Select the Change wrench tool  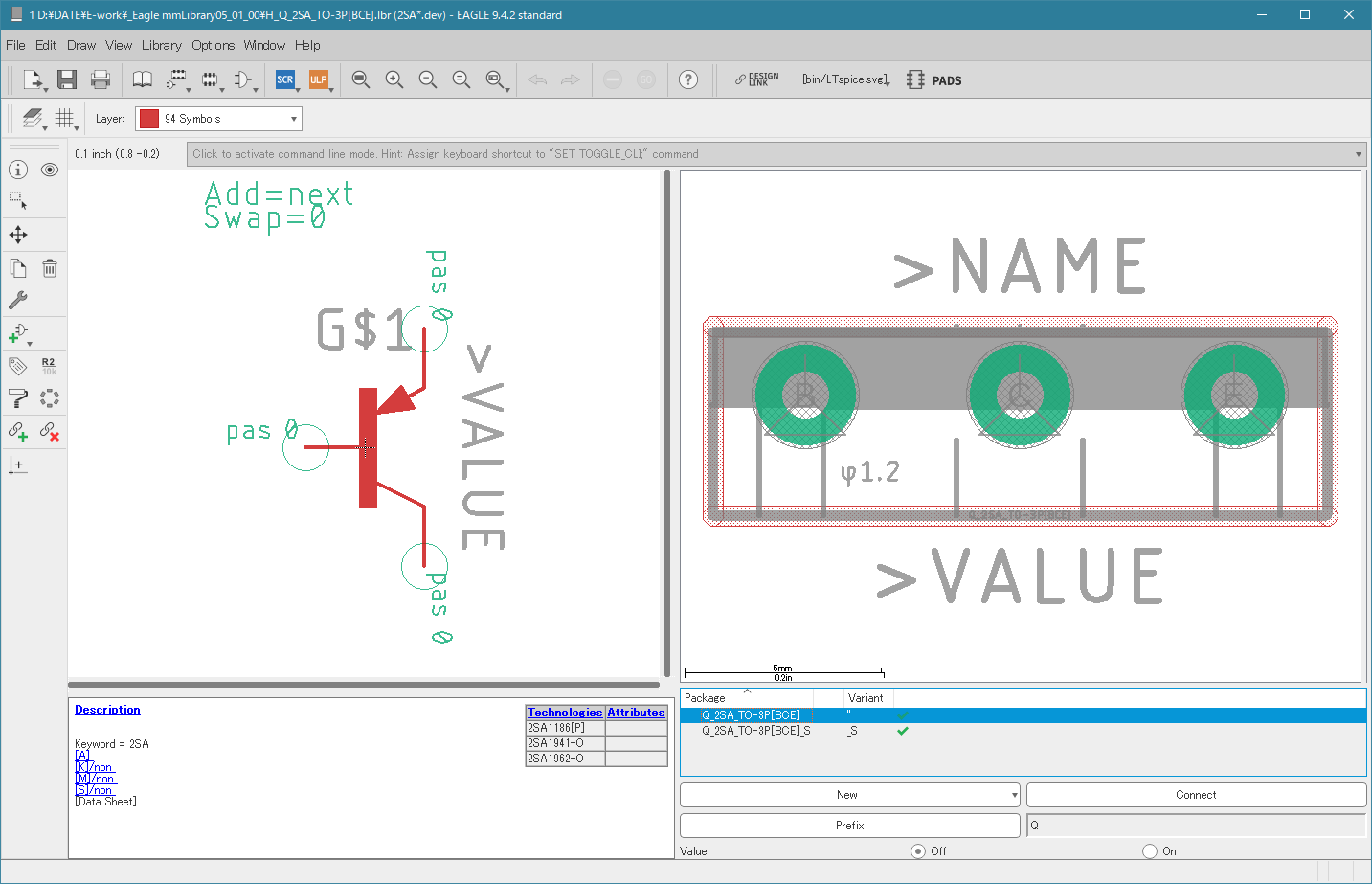18,300
